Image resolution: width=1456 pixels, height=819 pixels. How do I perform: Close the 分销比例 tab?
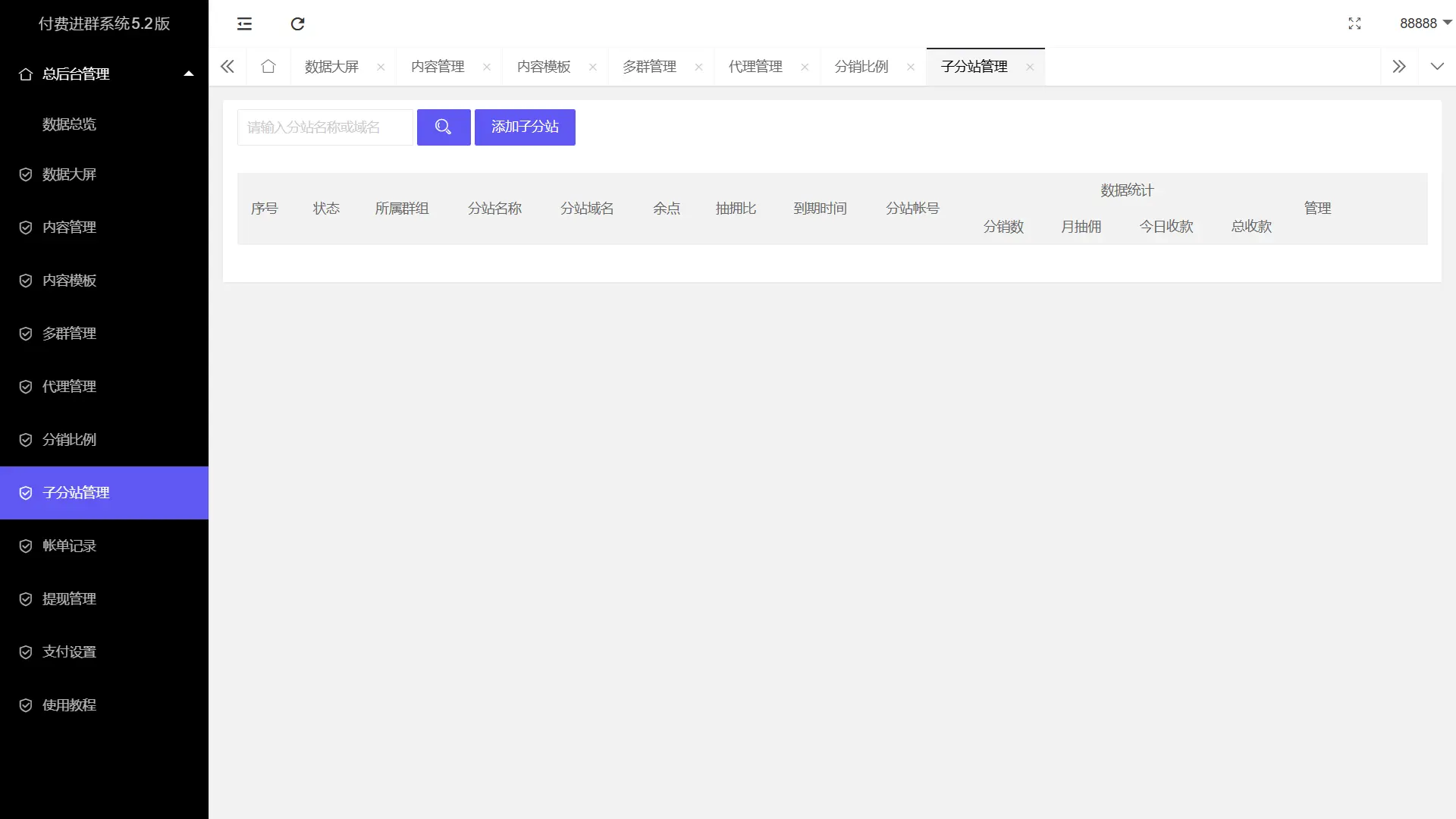[911, 67]
